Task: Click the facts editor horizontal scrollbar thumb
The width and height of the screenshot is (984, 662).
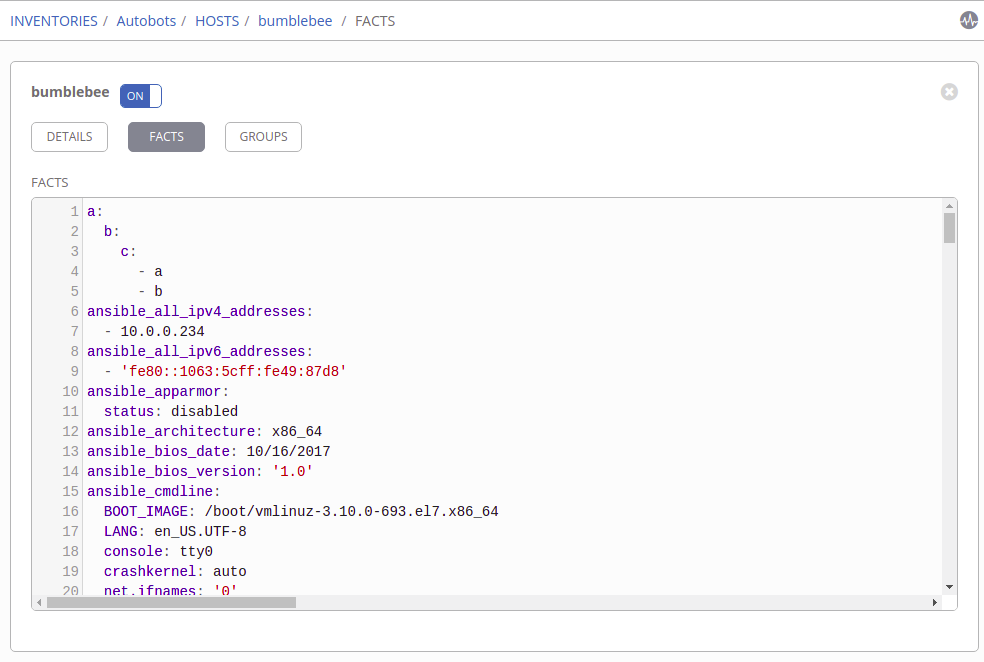Action: click(171, 603)
